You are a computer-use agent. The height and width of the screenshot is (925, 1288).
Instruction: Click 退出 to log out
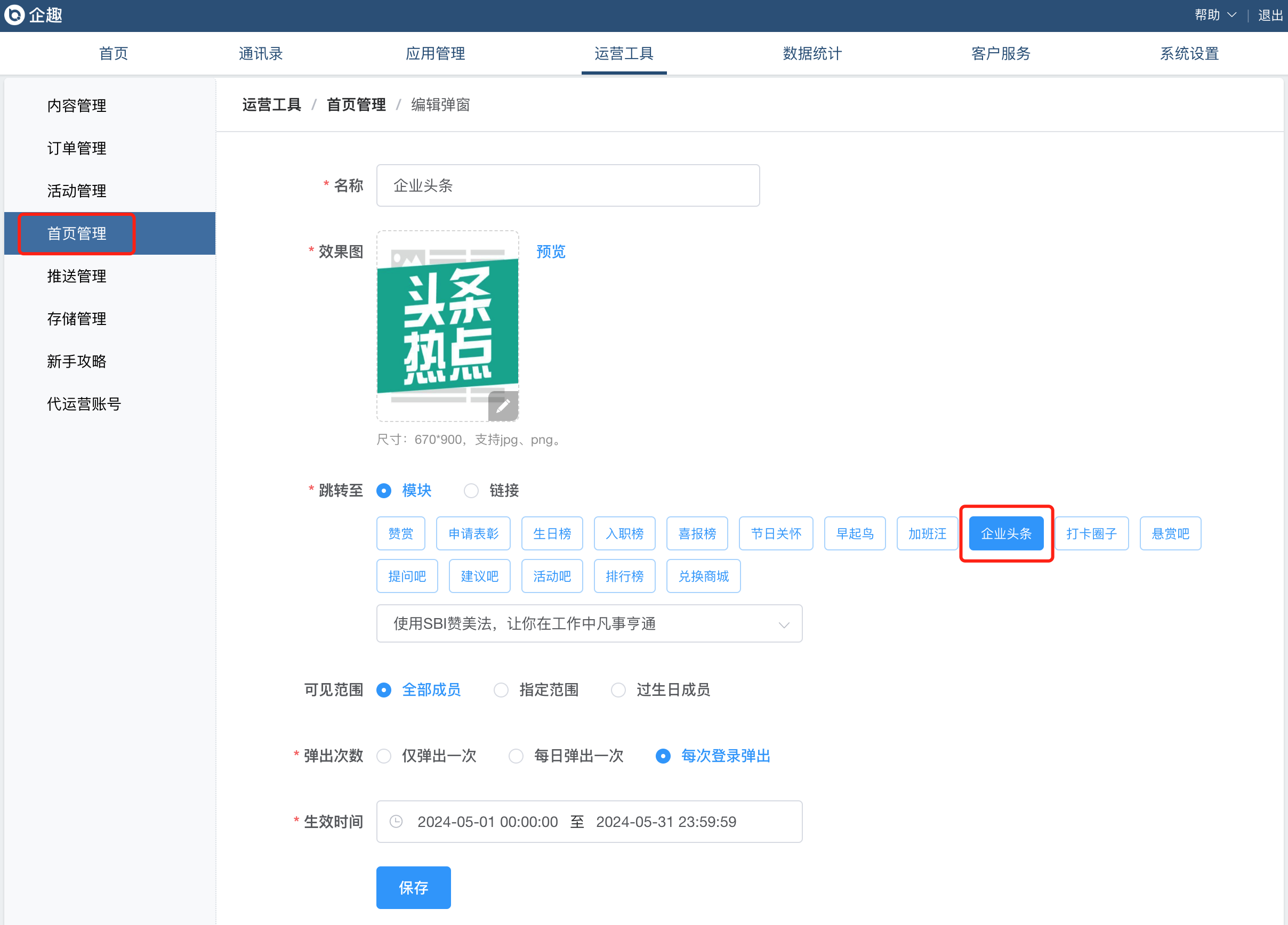(x=1270, y=15)
